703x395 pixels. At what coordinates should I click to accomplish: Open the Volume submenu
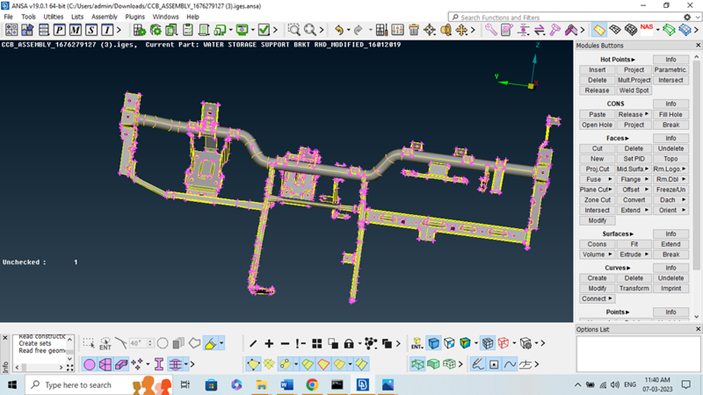[x=597, y=255]
